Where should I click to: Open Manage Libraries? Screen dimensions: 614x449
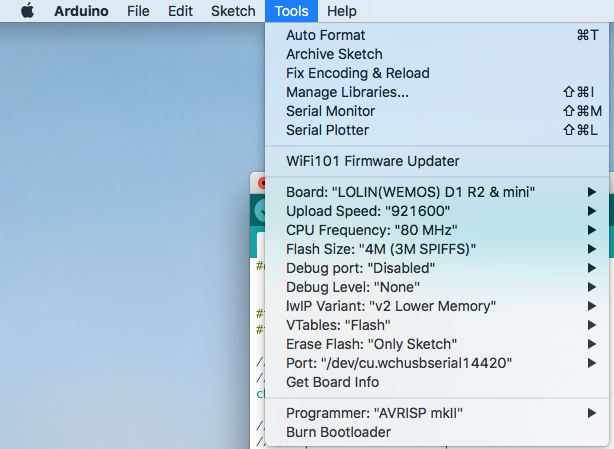pos(347,92)
